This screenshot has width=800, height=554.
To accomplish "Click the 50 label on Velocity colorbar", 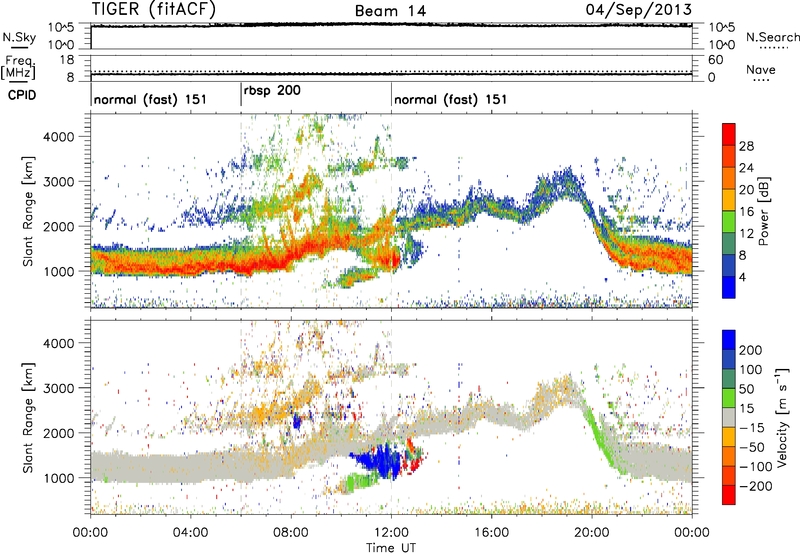I will click(746, 389).
